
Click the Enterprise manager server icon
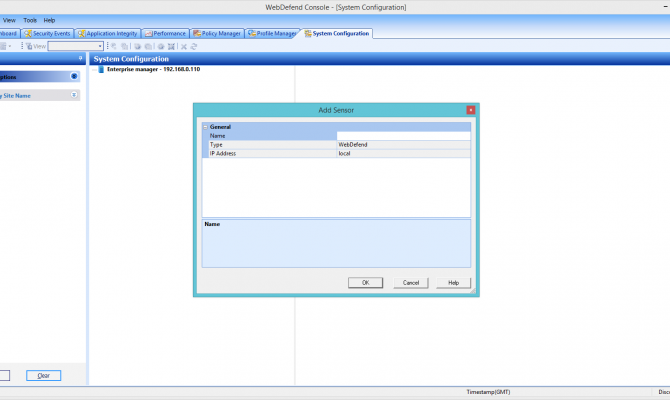click(x=101, y=69)
